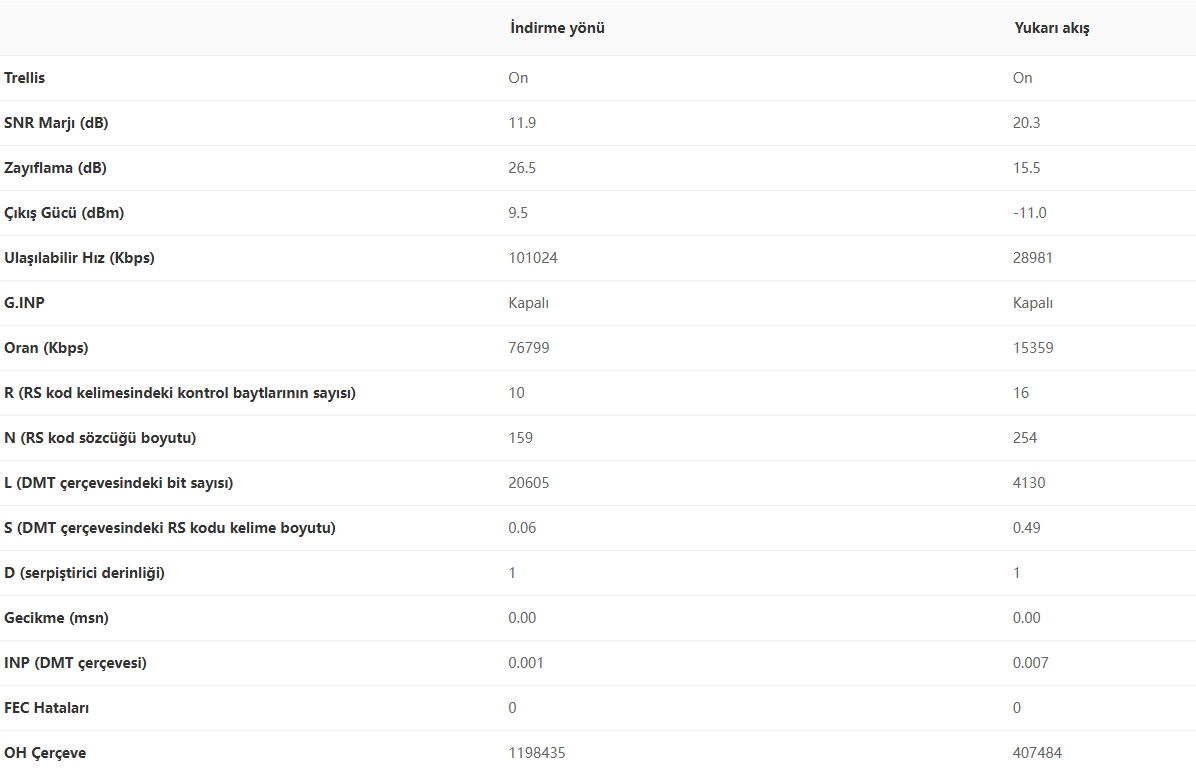The image size is (1196, 772).
Task: Click the Yukarı akış column header
Action: pyautogui.click(x=1051, y=28)
